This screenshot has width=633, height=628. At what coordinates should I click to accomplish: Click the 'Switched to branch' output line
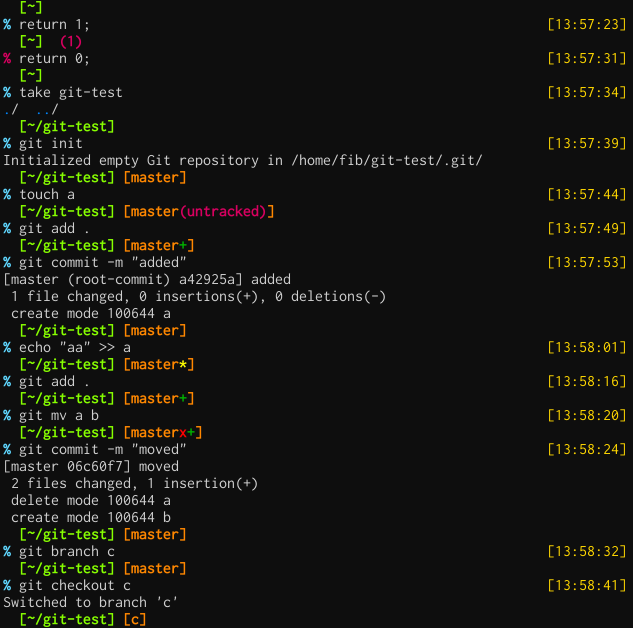point(90,603)
